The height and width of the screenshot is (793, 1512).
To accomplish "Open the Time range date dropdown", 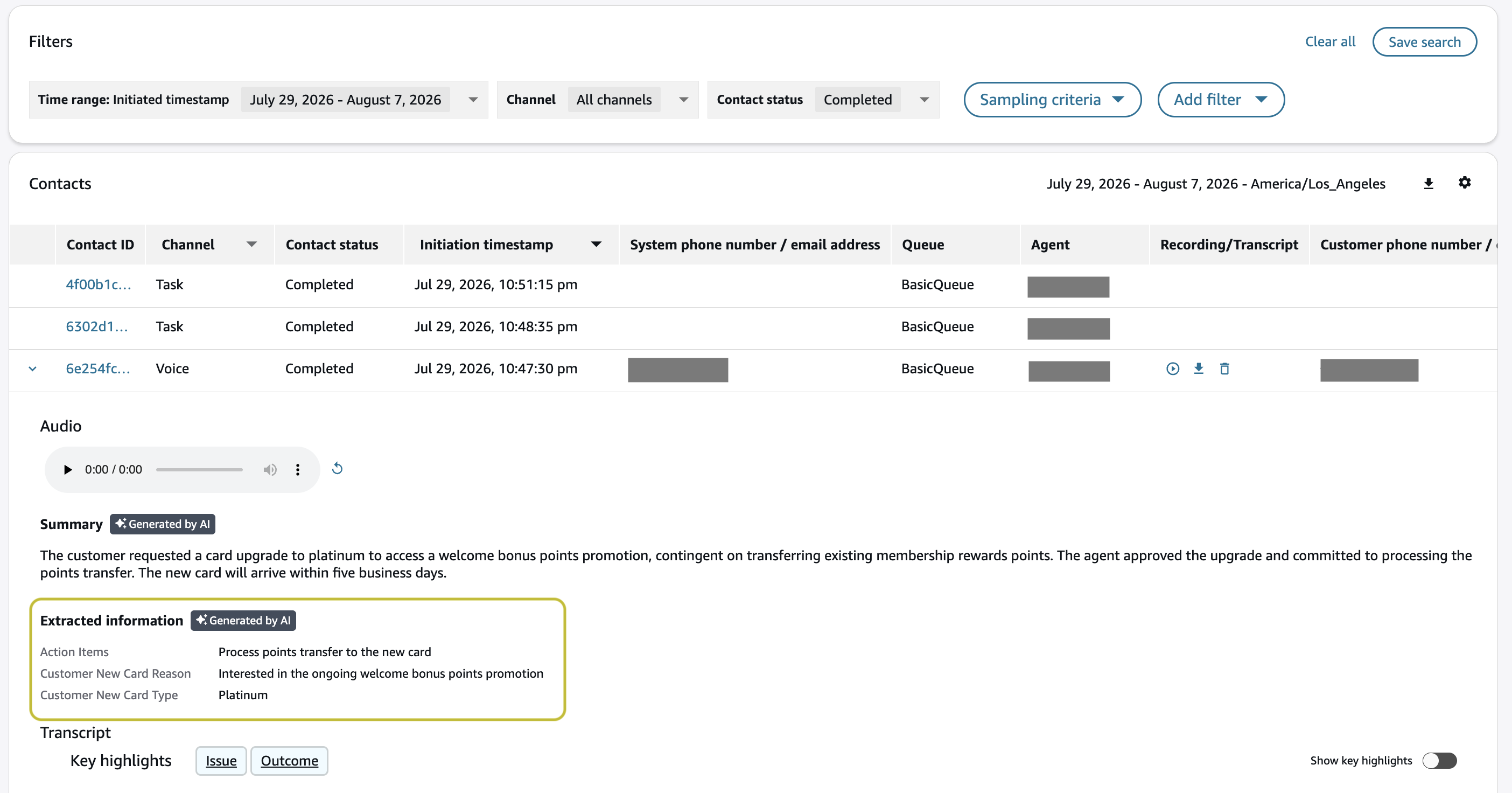I will (473, 100).
